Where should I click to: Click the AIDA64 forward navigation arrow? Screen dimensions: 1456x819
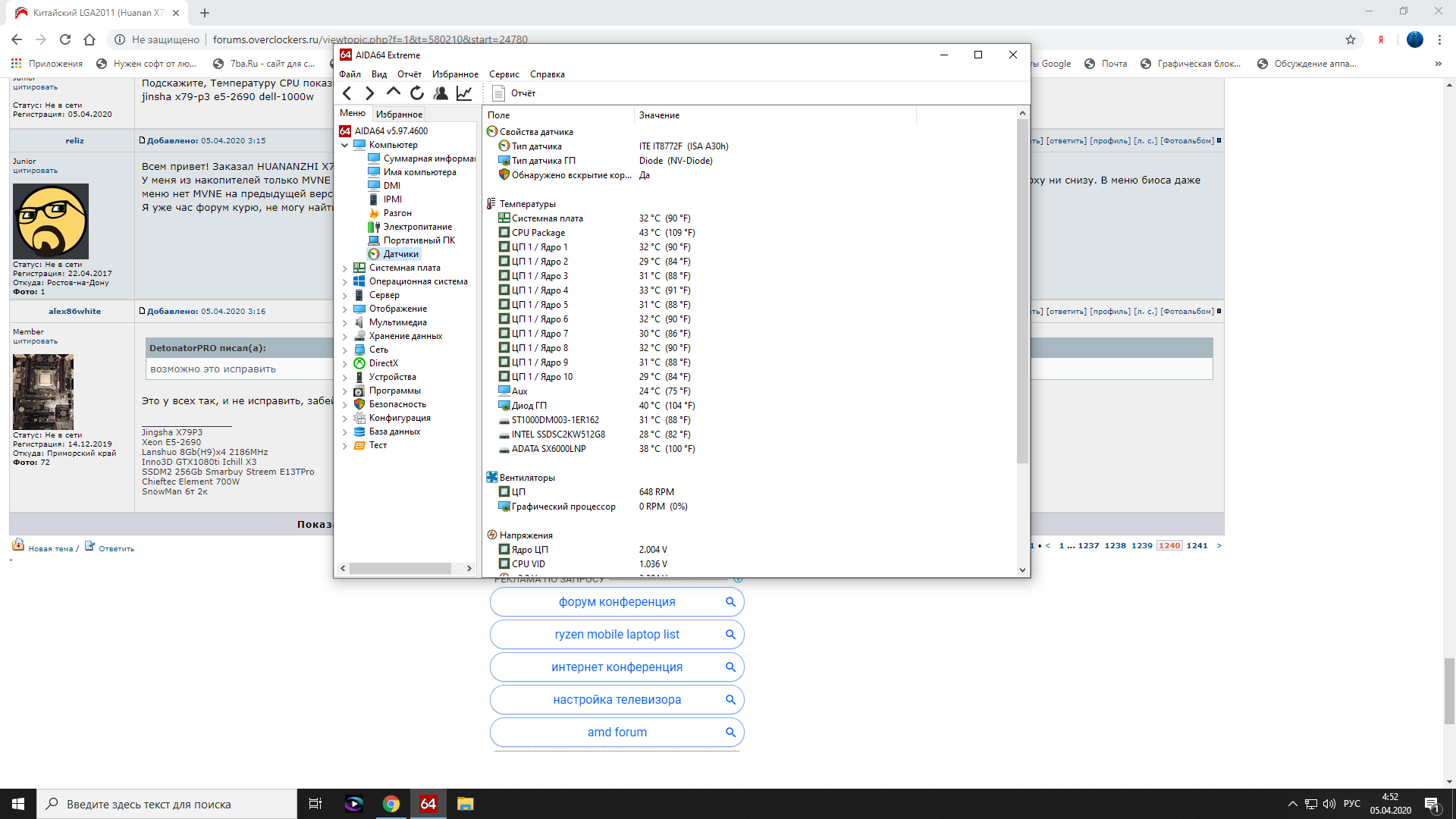(x=370, y=93)
